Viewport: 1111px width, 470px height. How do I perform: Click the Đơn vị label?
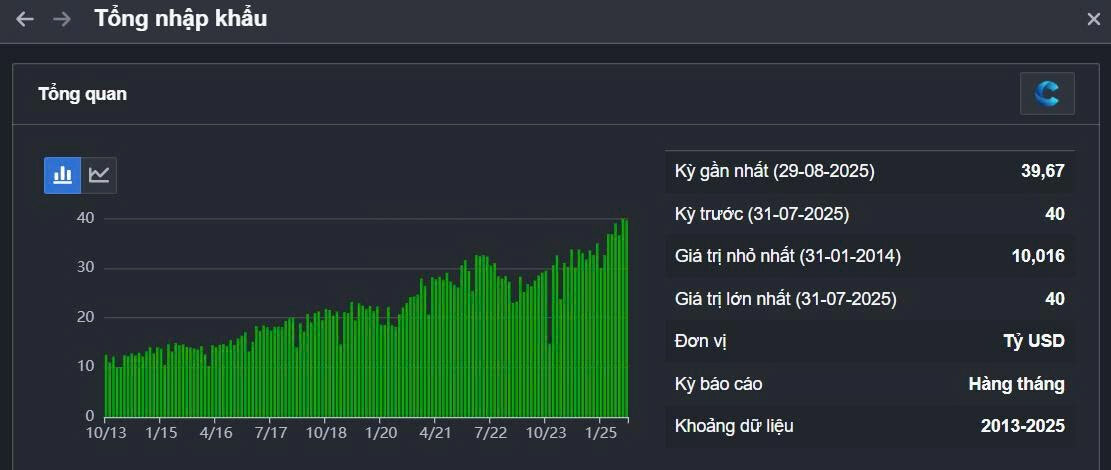tap(701, 342)
